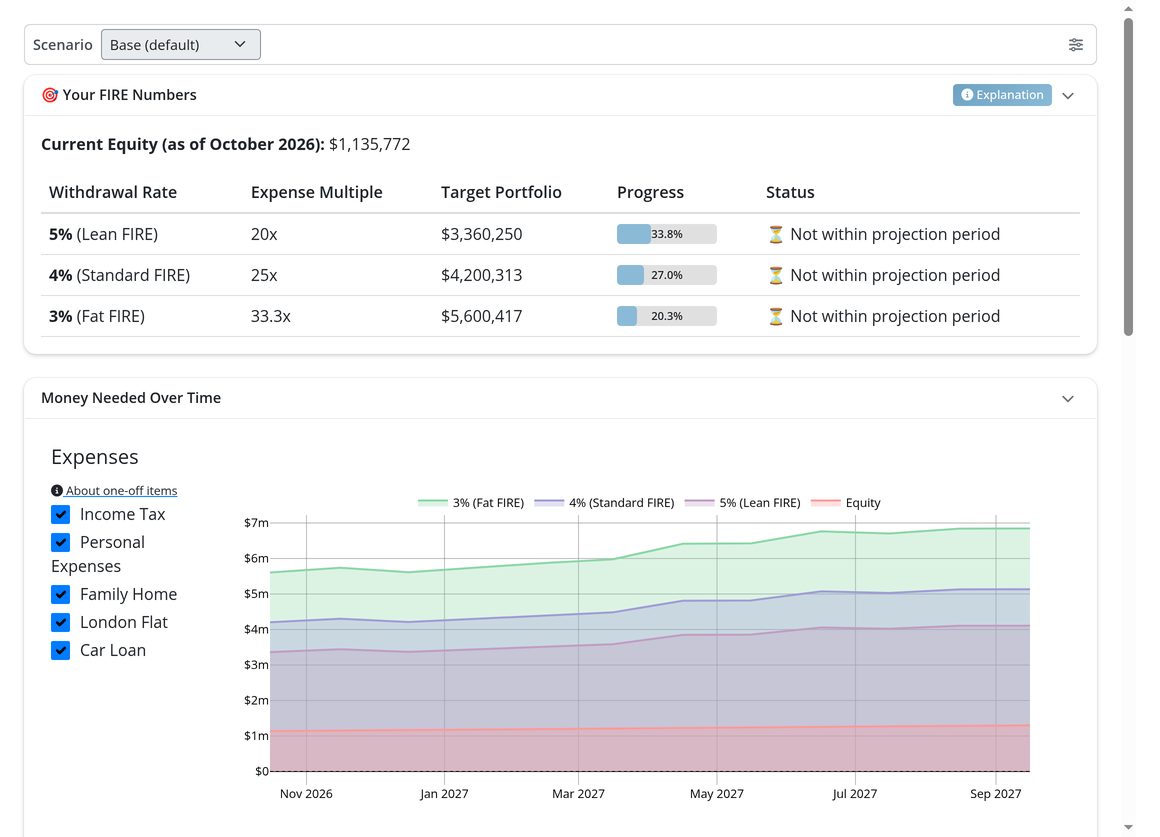Image resolution: width=1160 pixels, height=837 pixels.
Task: Click the Standard FIRE 27.0% progress bar
Action: [x=667, y=275]
